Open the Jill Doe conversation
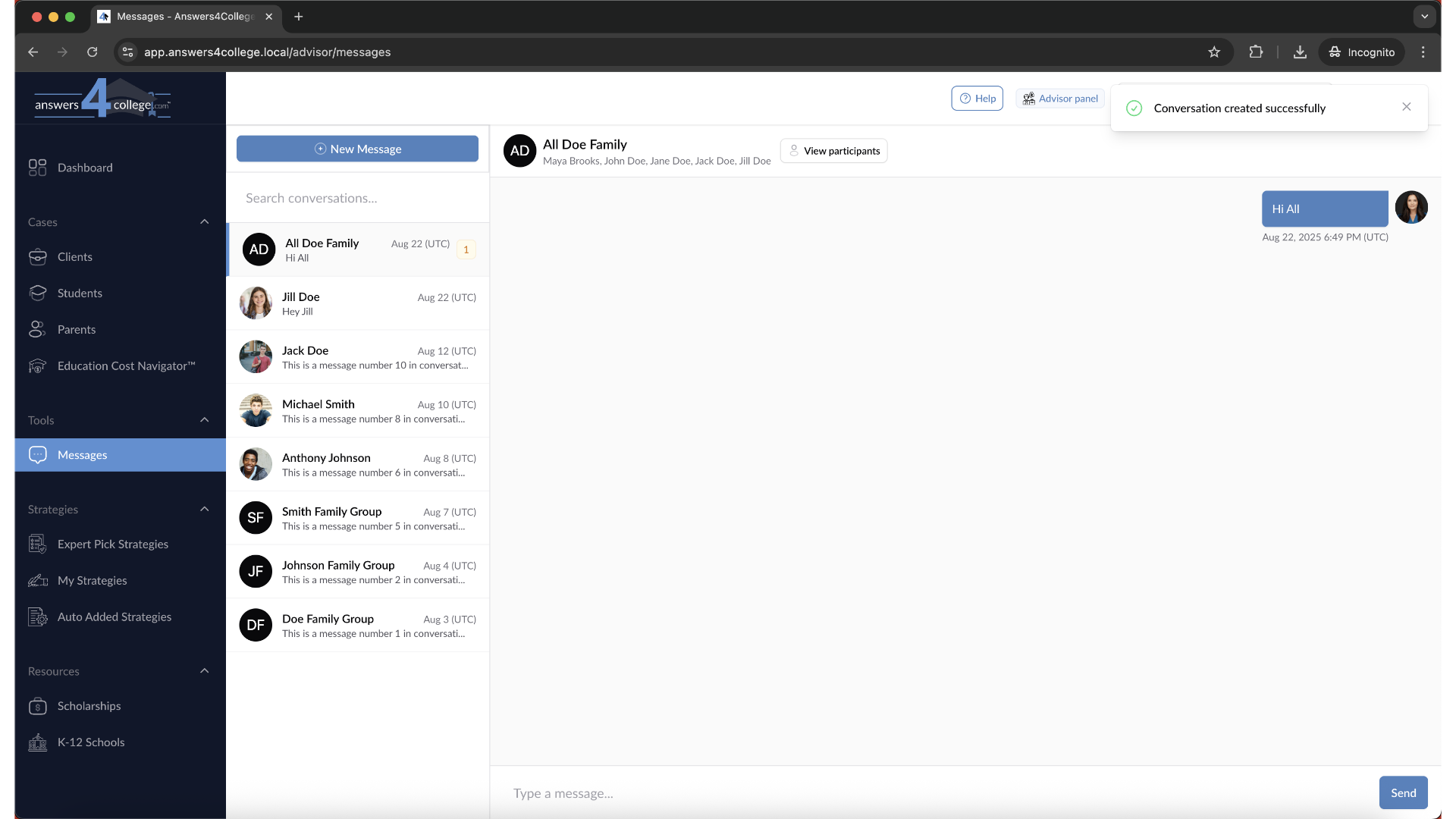This screenshot has height=819, width=1456. tap(357, 303)
